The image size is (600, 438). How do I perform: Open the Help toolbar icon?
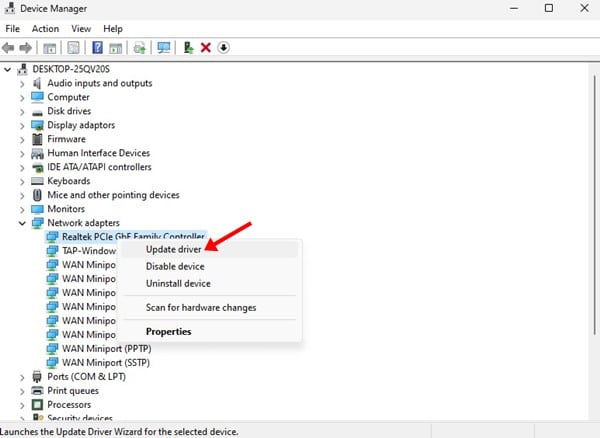click(98, 48)
